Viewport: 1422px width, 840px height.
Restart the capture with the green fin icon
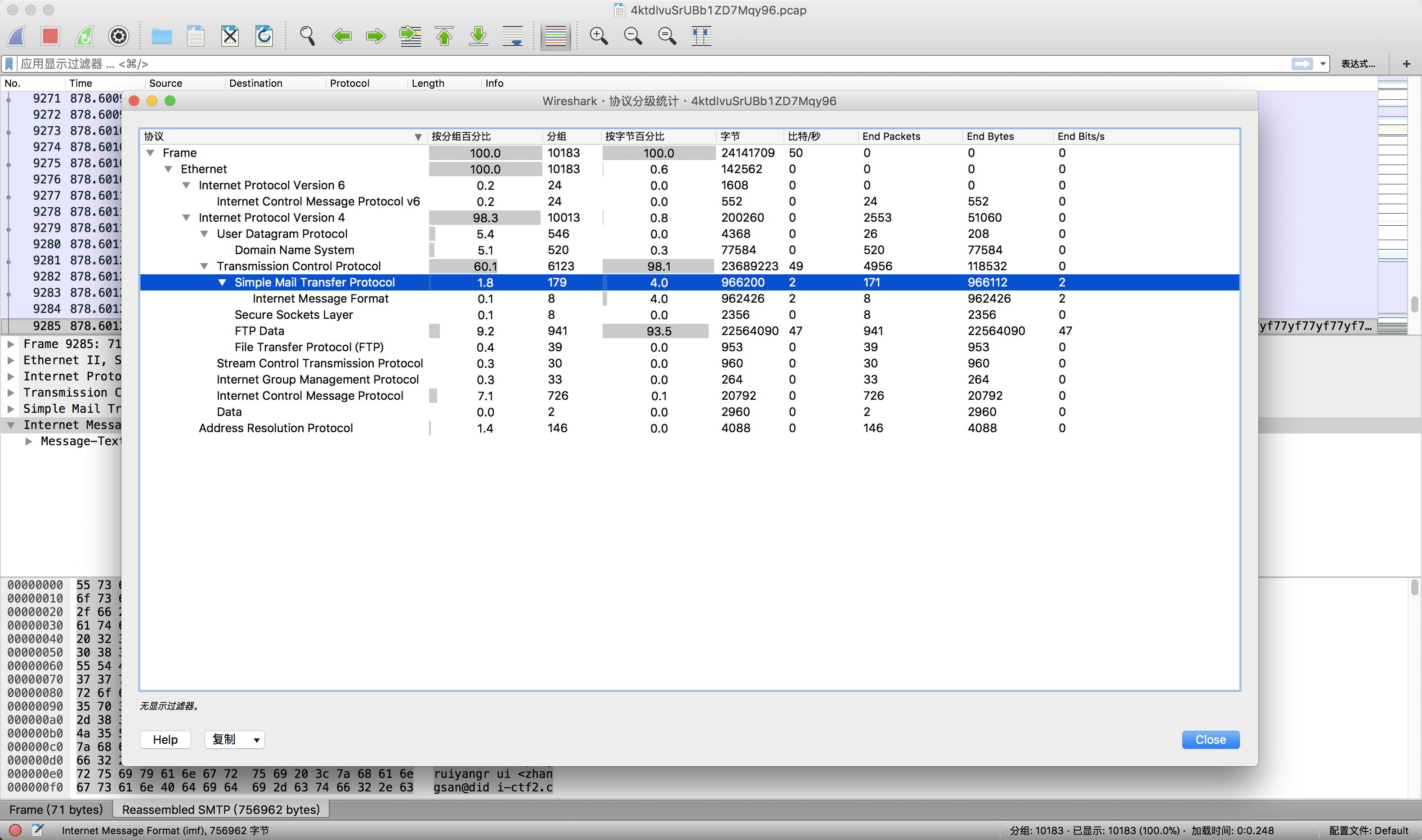coord(85,36)
